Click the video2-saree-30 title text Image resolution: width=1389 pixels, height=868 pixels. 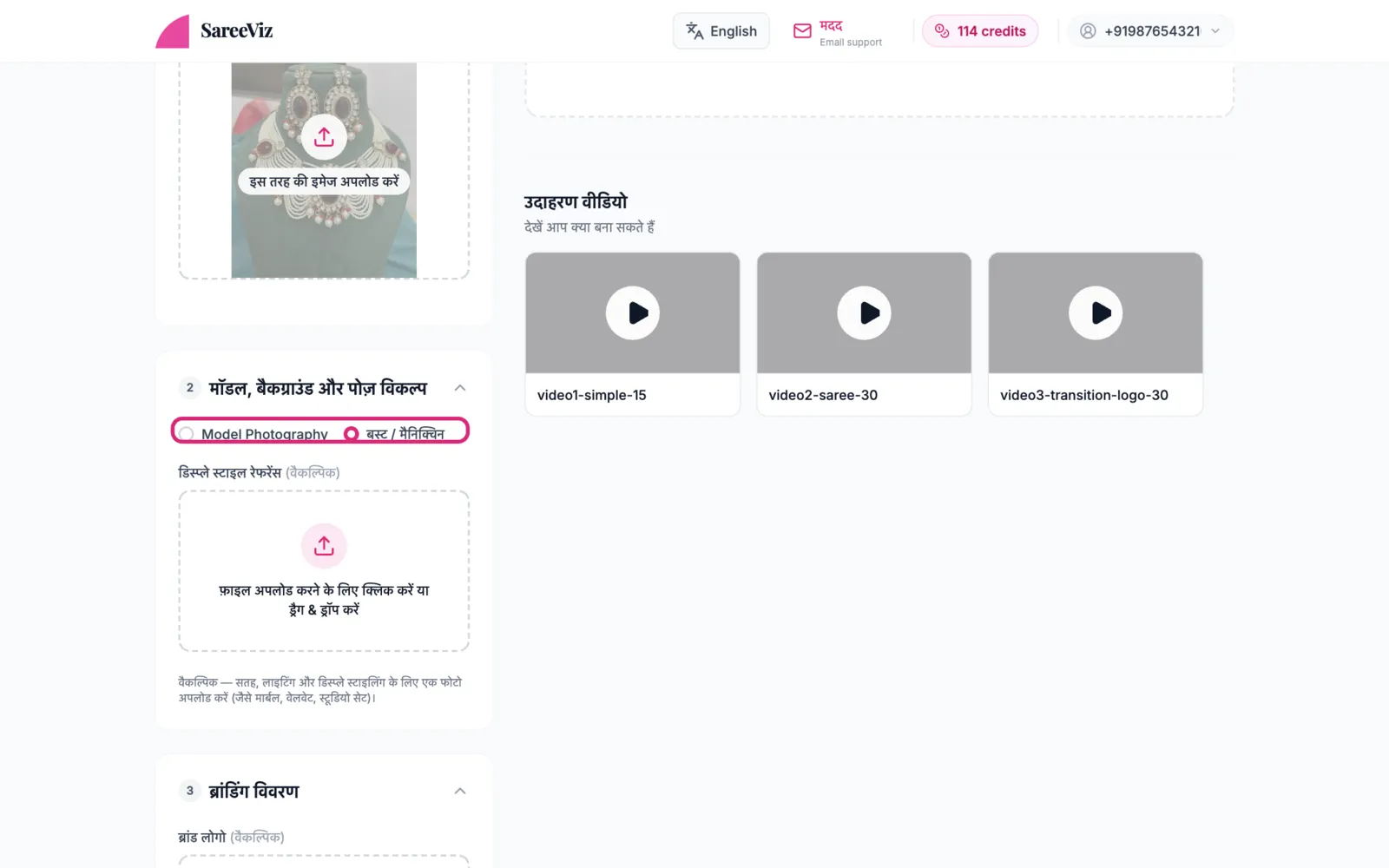click(823, 395)
